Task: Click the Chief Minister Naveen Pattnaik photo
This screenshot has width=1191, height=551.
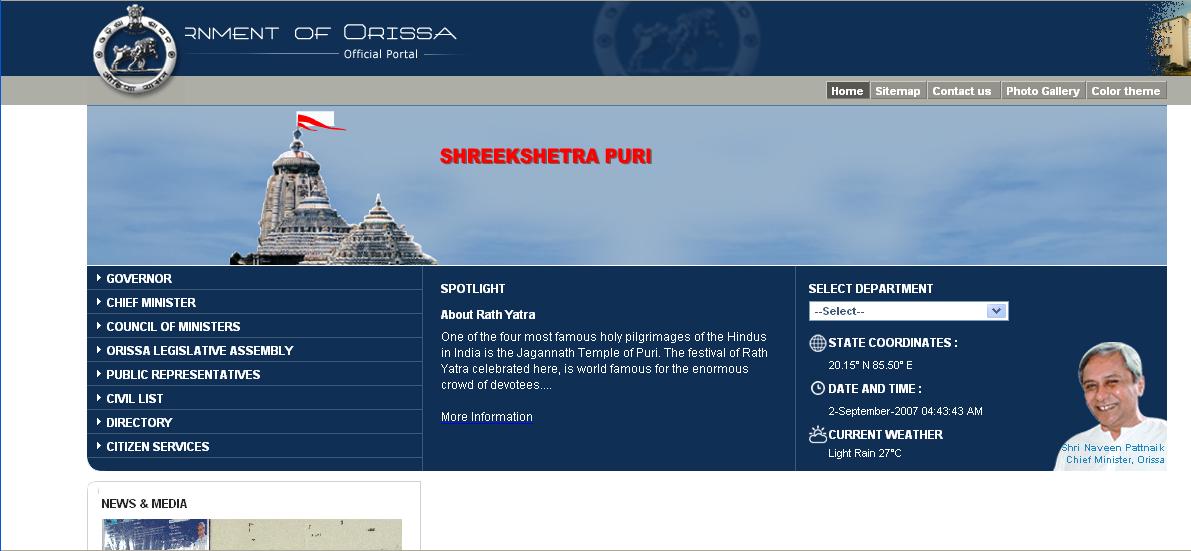Action: tap(1112, 405)
